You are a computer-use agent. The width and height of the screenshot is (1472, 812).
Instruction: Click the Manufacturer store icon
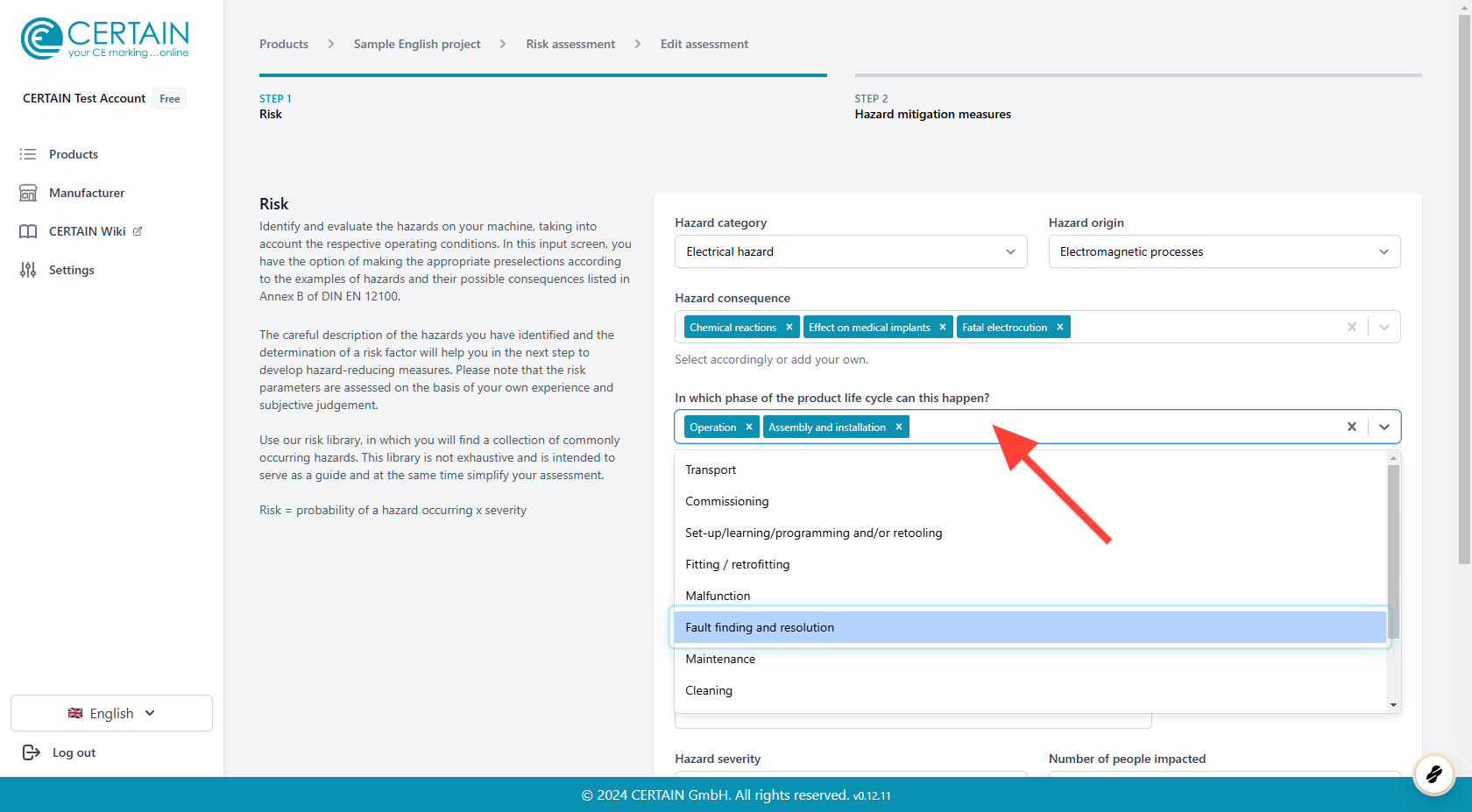pos(28,193)
